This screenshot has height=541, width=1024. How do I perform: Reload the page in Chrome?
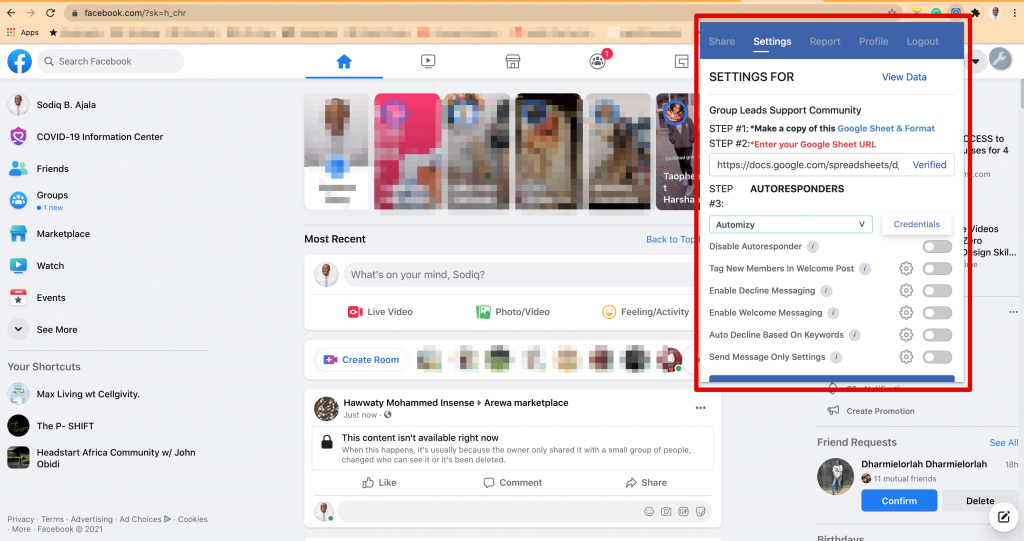click(50, 12)
